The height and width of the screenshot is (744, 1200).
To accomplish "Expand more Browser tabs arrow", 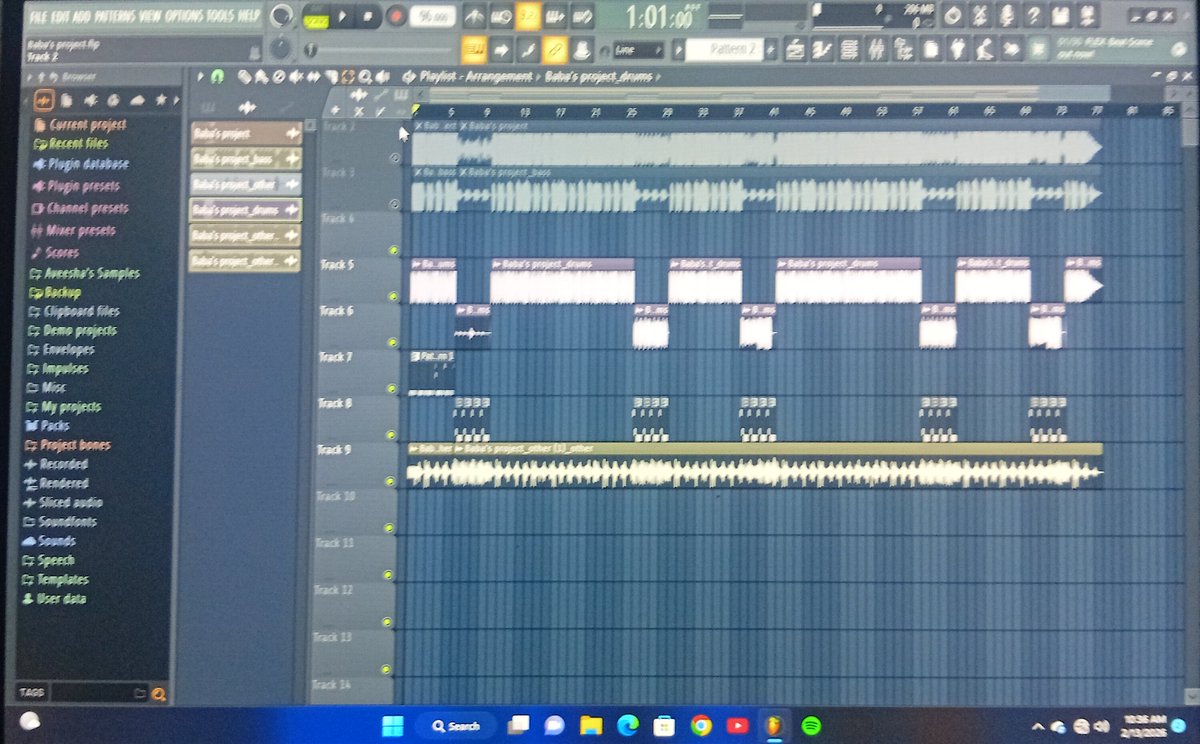I will coord(177,100).
